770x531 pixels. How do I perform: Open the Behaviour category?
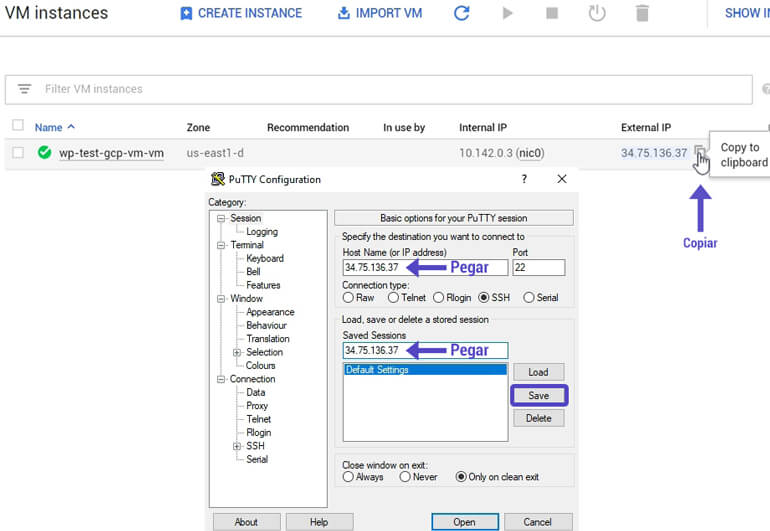pyautogui.click(x=267, y=325)
